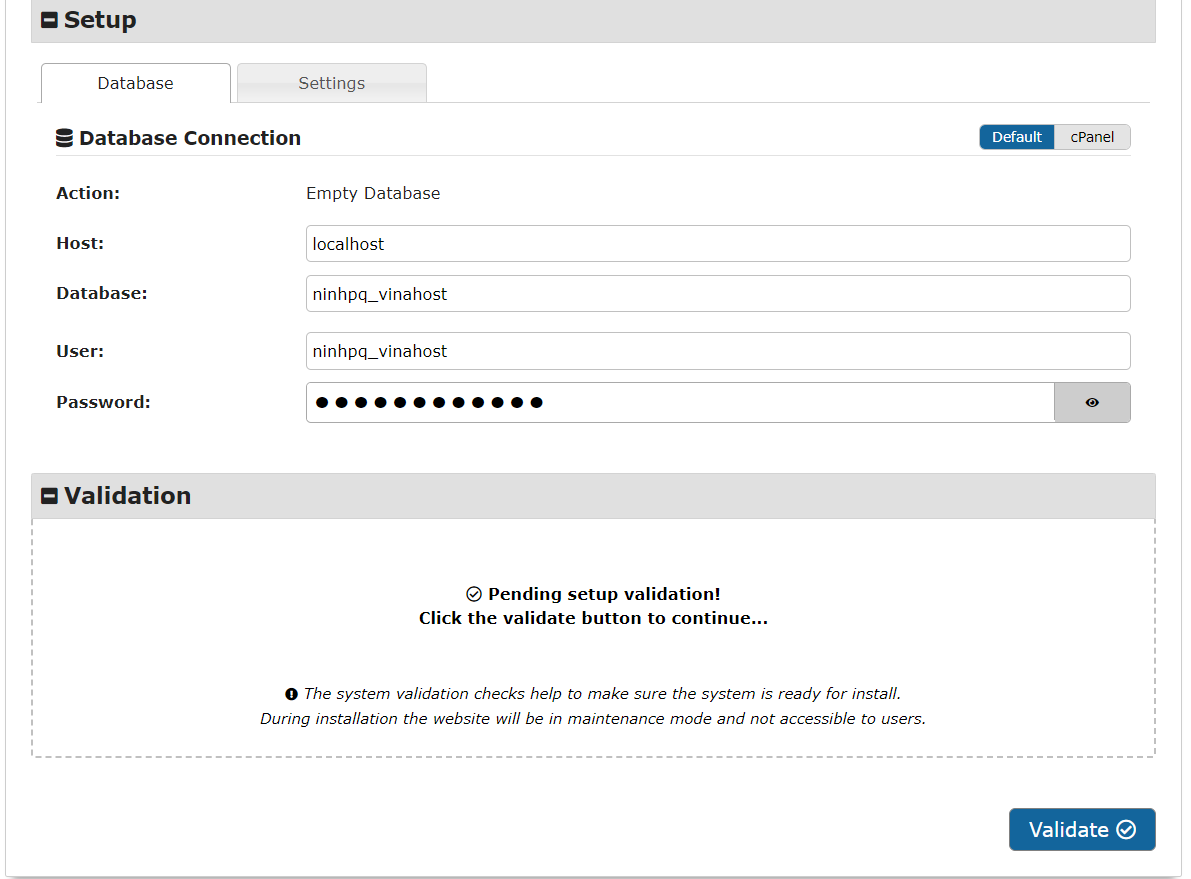The image size is (1191, 879).
Task: Click the Validation section title
Action: [x=127, y=496]
